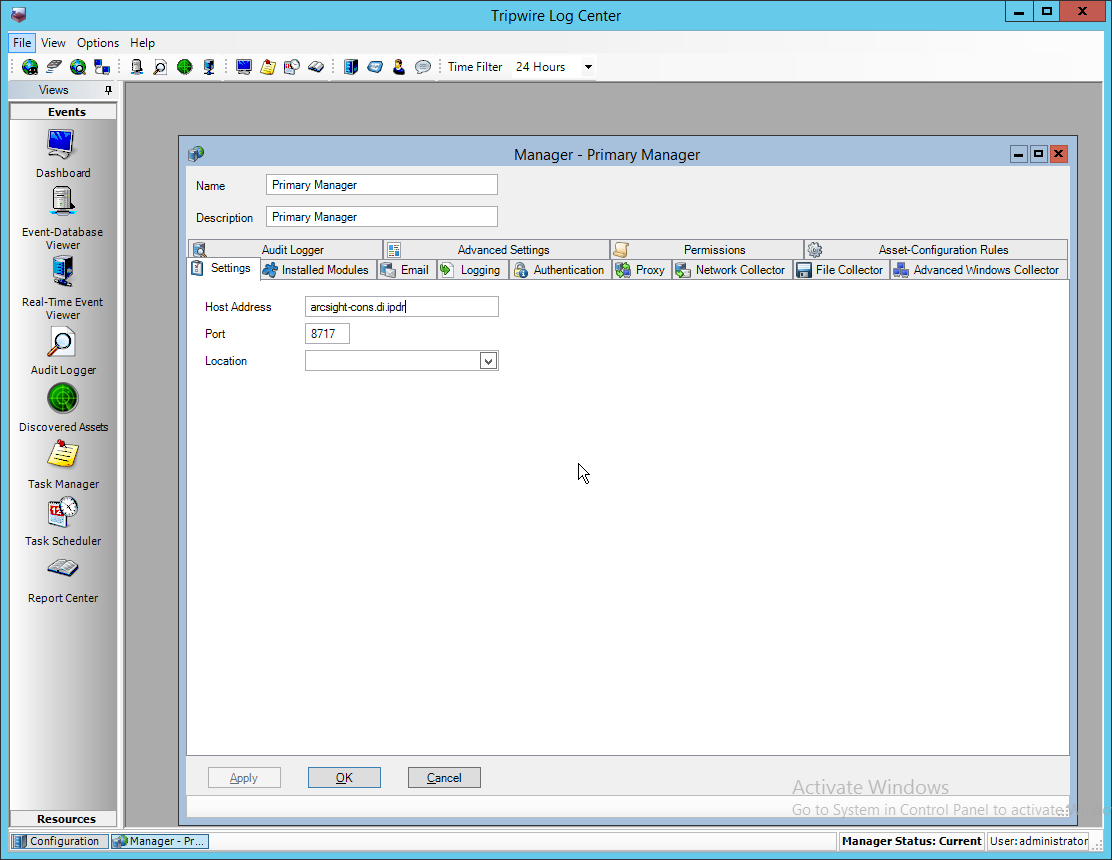
Task: Open Discovered Assets from the toolbar radar icon
Action: [x=184, y=67]
